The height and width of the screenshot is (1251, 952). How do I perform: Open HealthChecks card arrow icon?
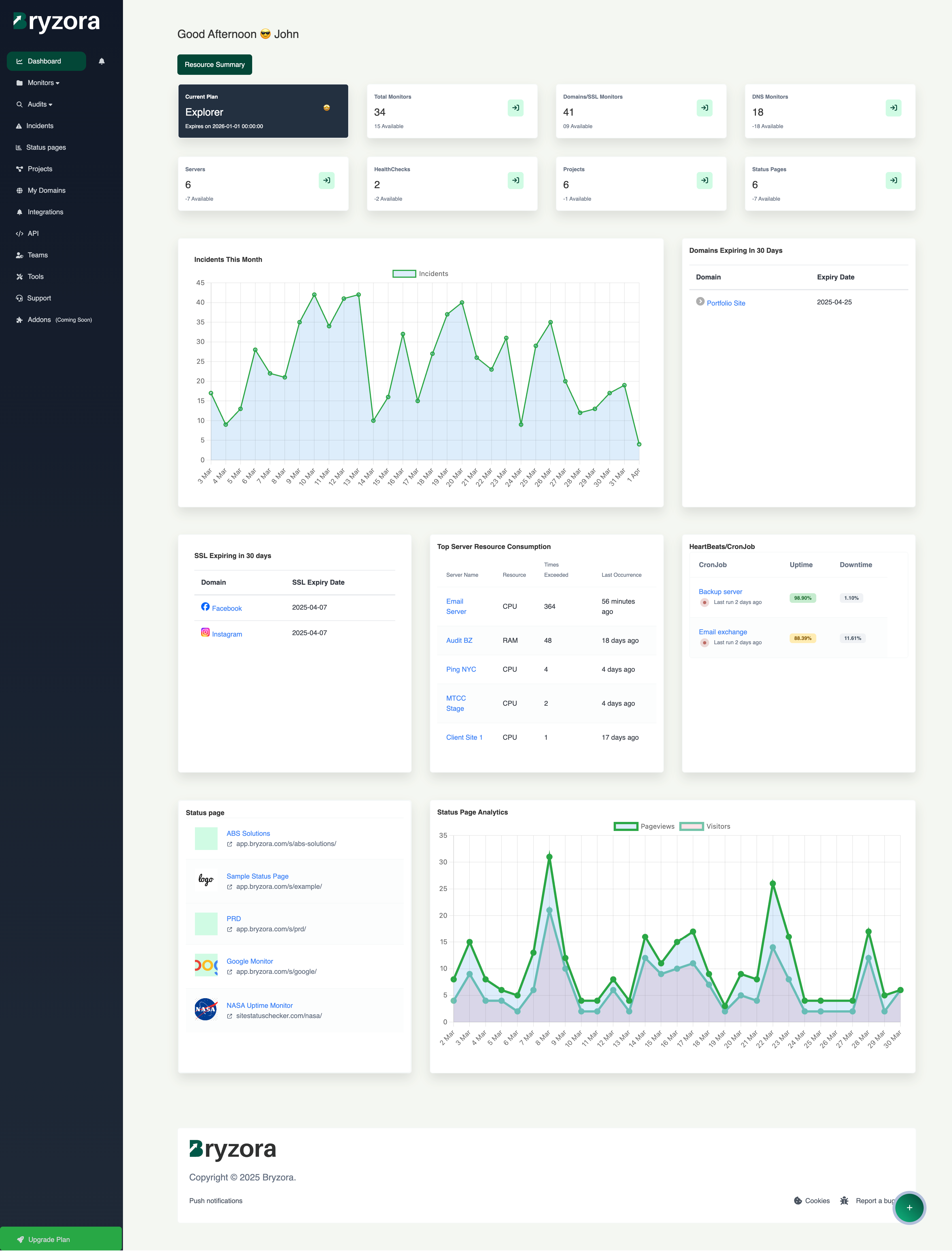pos(516,180)
